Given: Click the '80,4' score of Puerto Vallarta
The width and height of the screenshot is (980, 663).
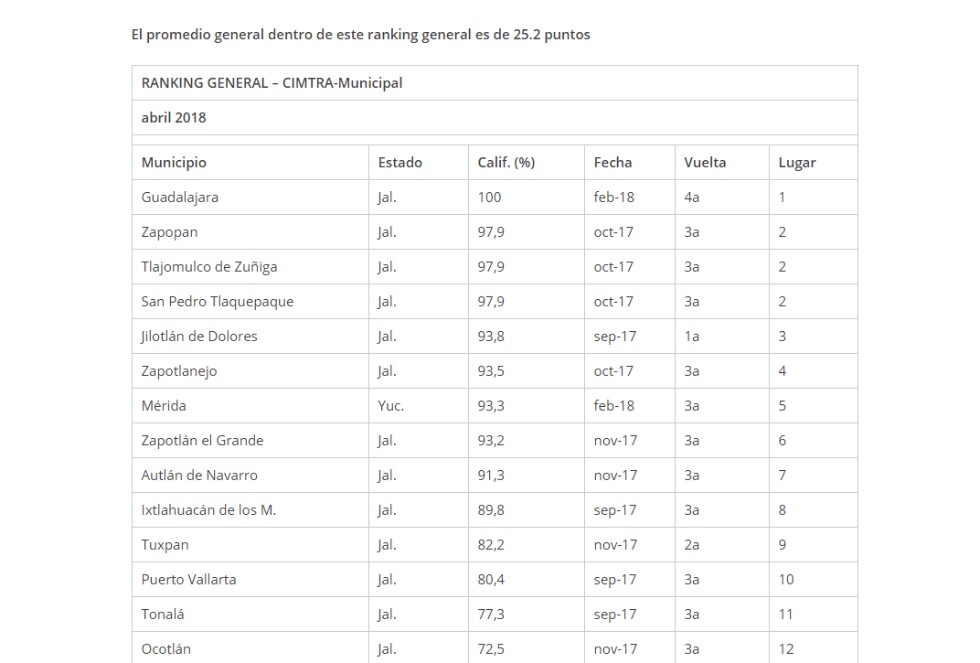Looking at the screenshot, I should pos(491,579).
